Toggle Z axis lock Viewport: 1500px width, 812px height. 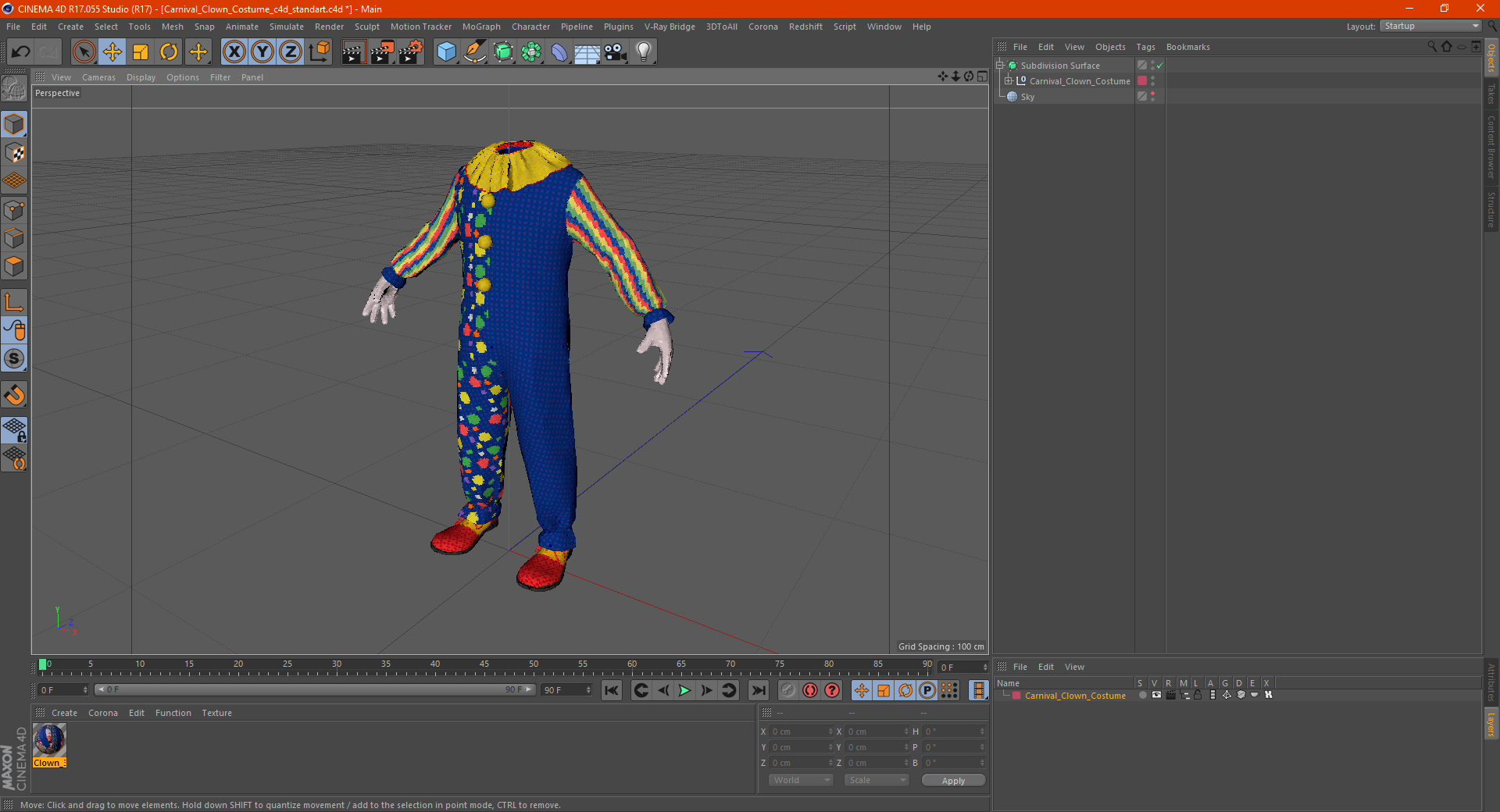291,52
